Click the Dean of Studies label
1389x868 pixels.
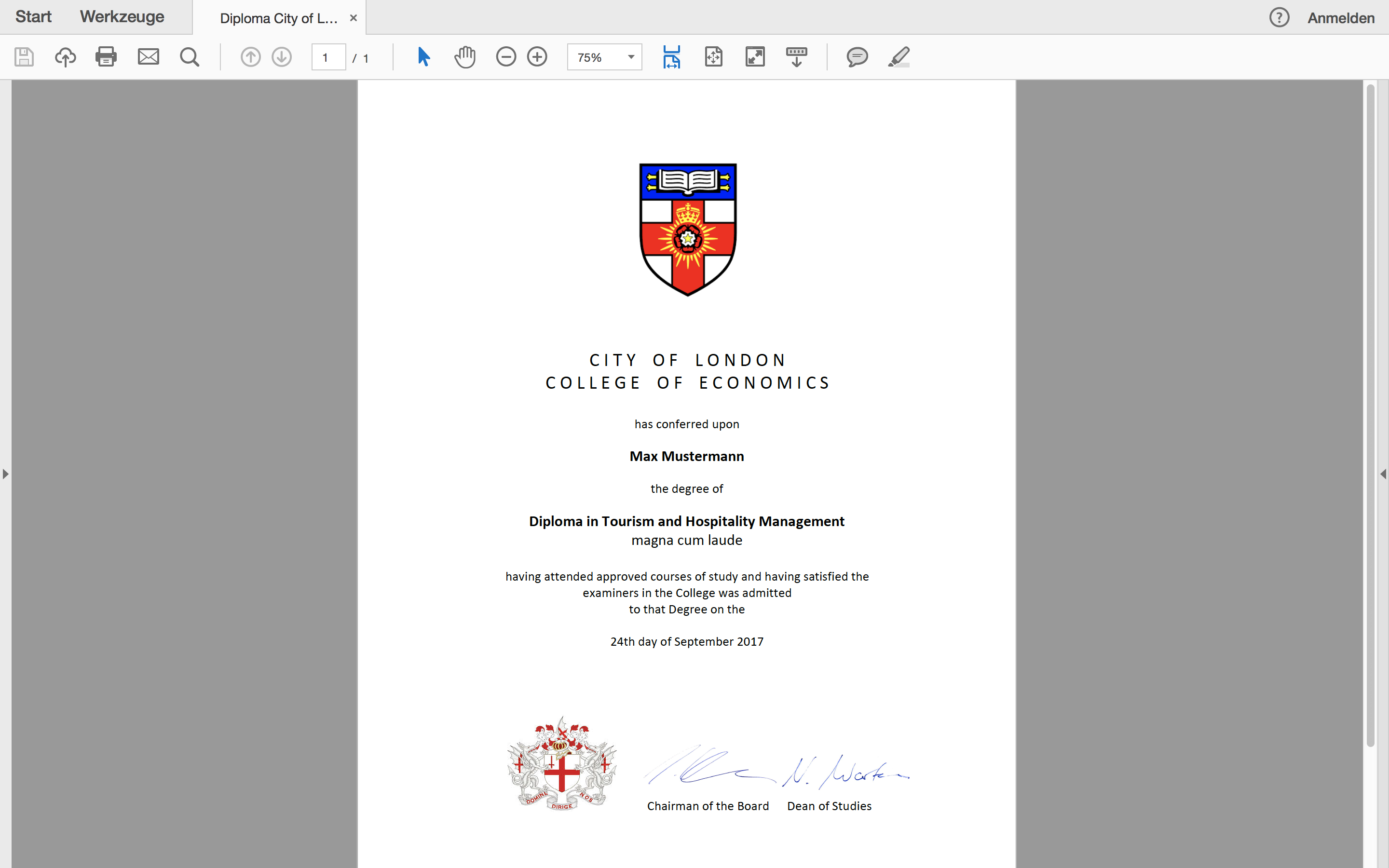[x=829, y=806]
